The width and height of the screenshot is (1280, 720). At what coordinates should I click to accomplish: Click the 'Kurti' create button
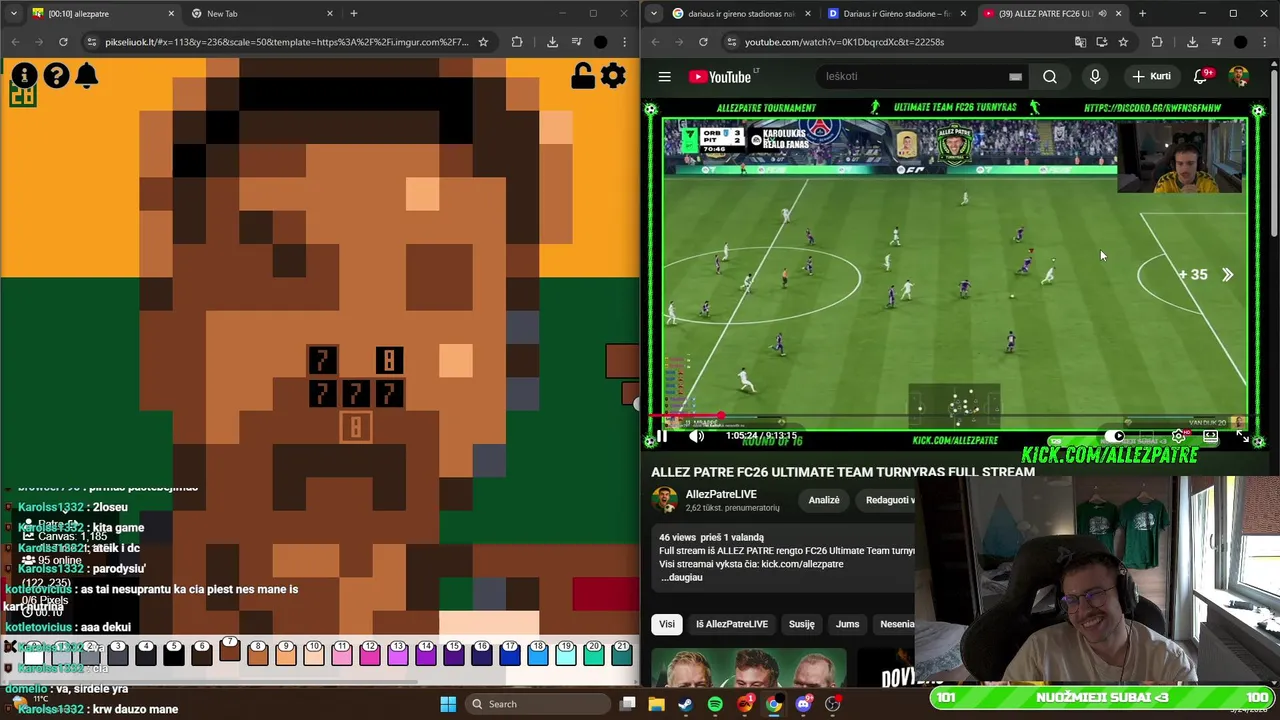tap(1151, 77)
